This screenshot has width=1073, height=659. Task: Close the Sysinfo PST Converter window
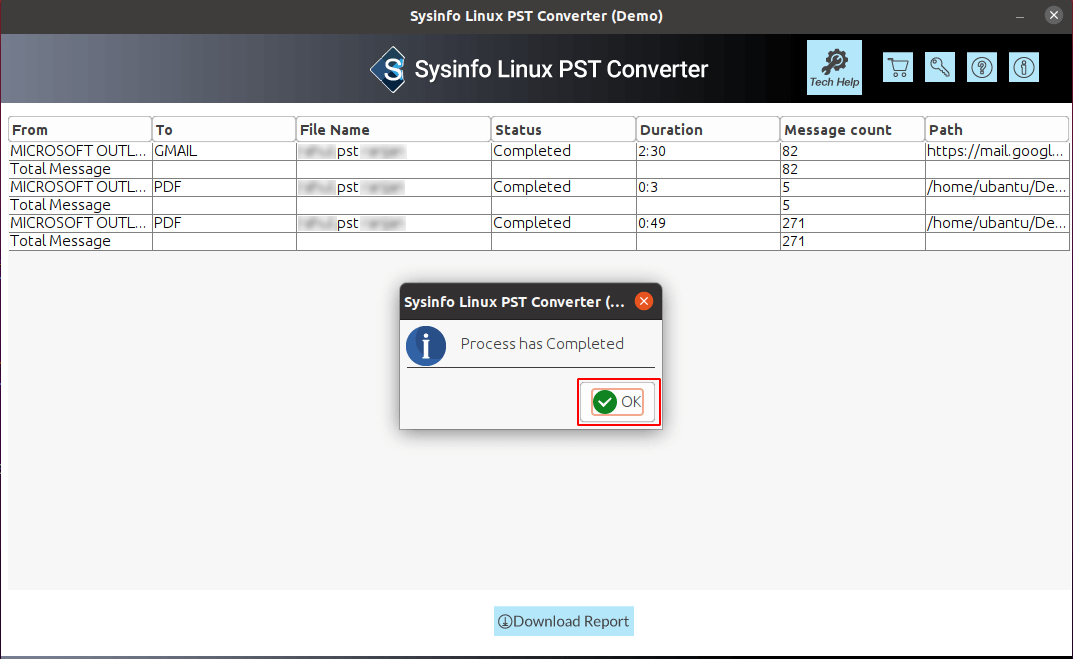pyautogui.click(x=1054, y=15)
